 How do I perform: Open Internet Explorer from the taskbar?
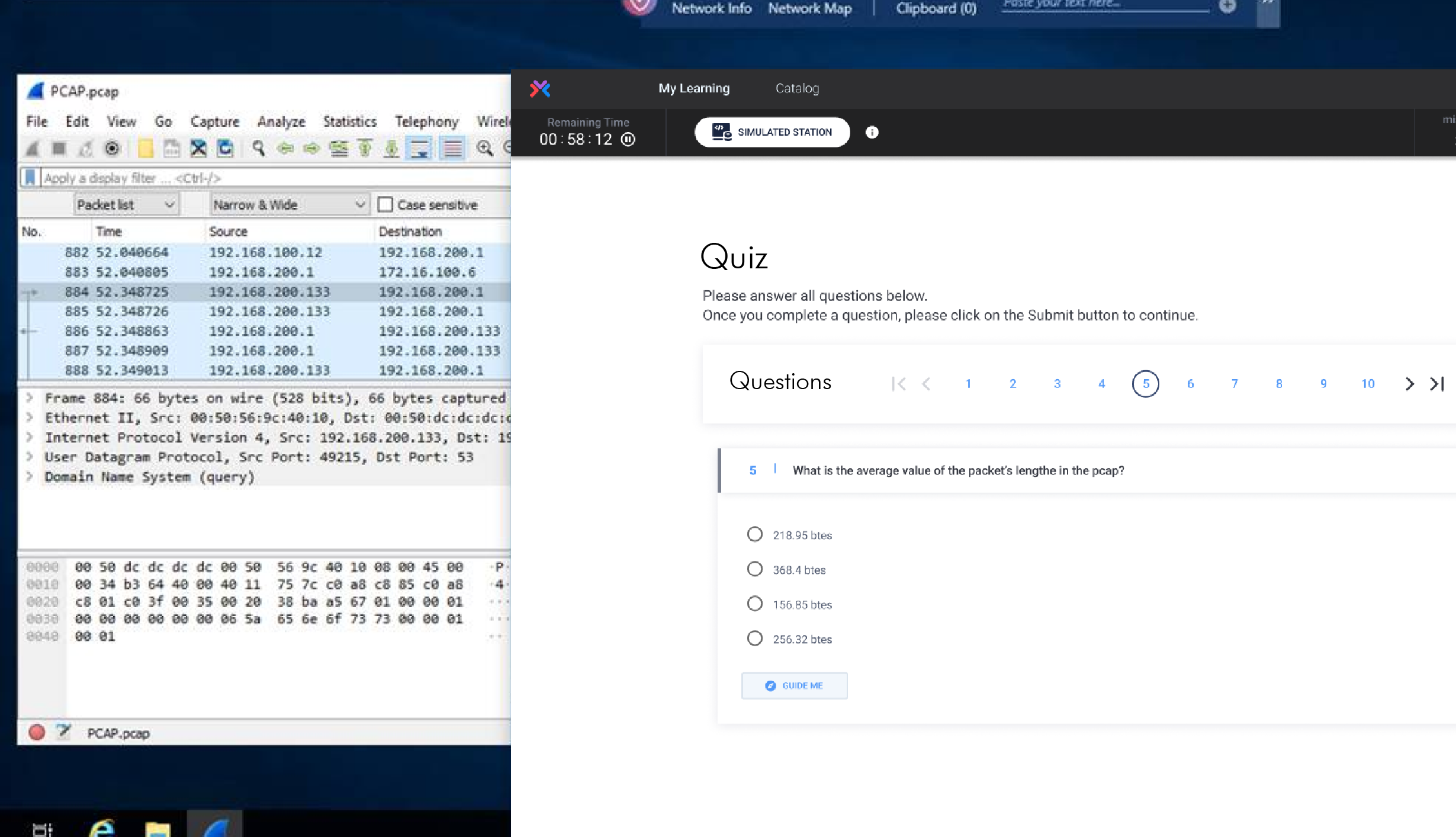102,827
